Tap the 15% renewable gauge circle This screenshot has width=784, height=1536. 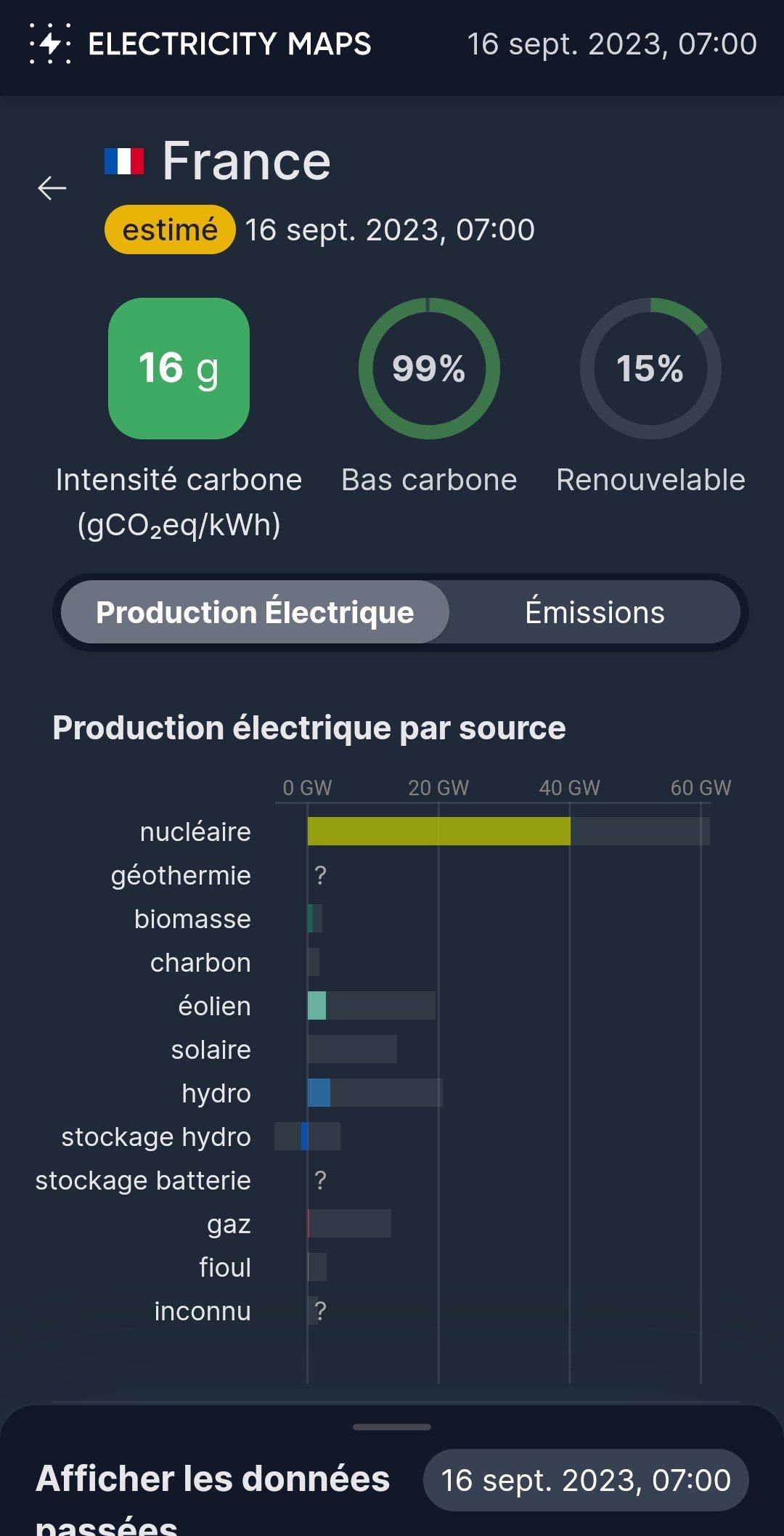tap(650, 368)
